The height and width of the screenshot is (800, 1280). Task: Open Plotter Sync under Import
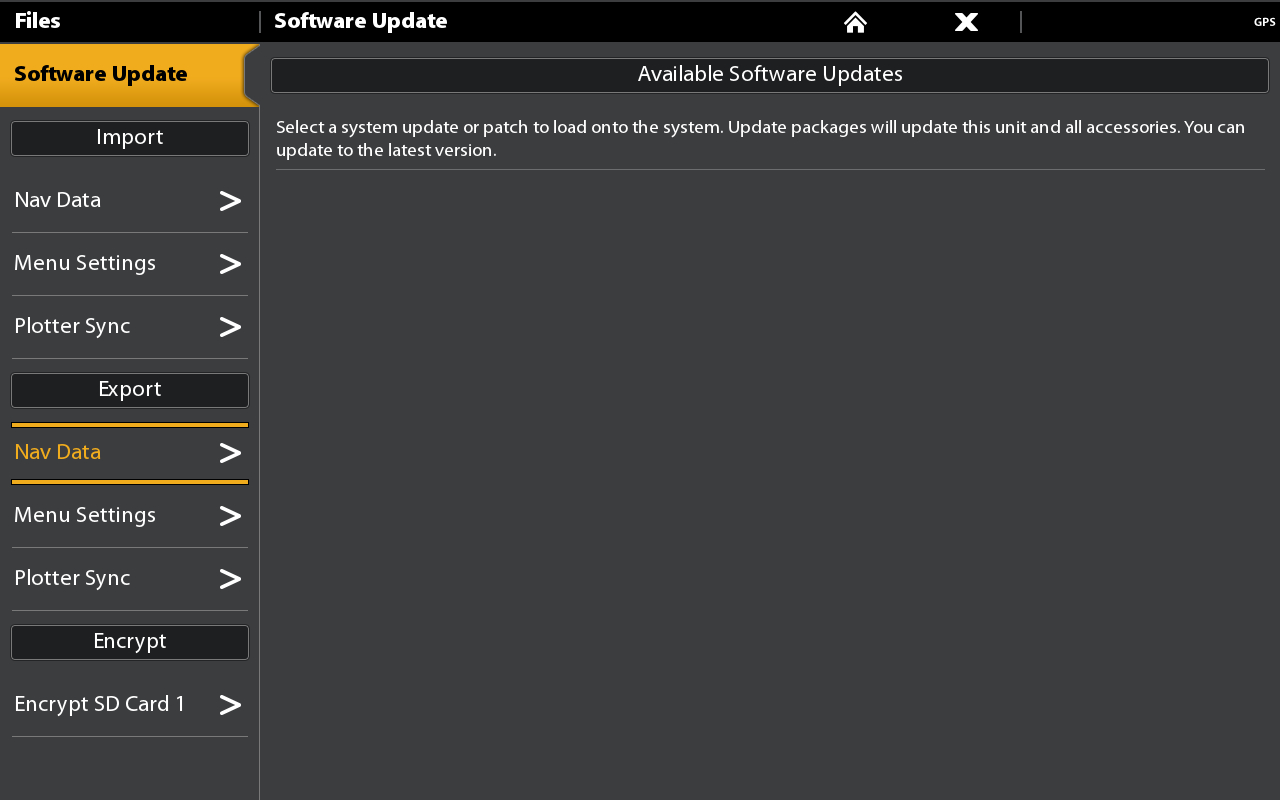[130, 327]
